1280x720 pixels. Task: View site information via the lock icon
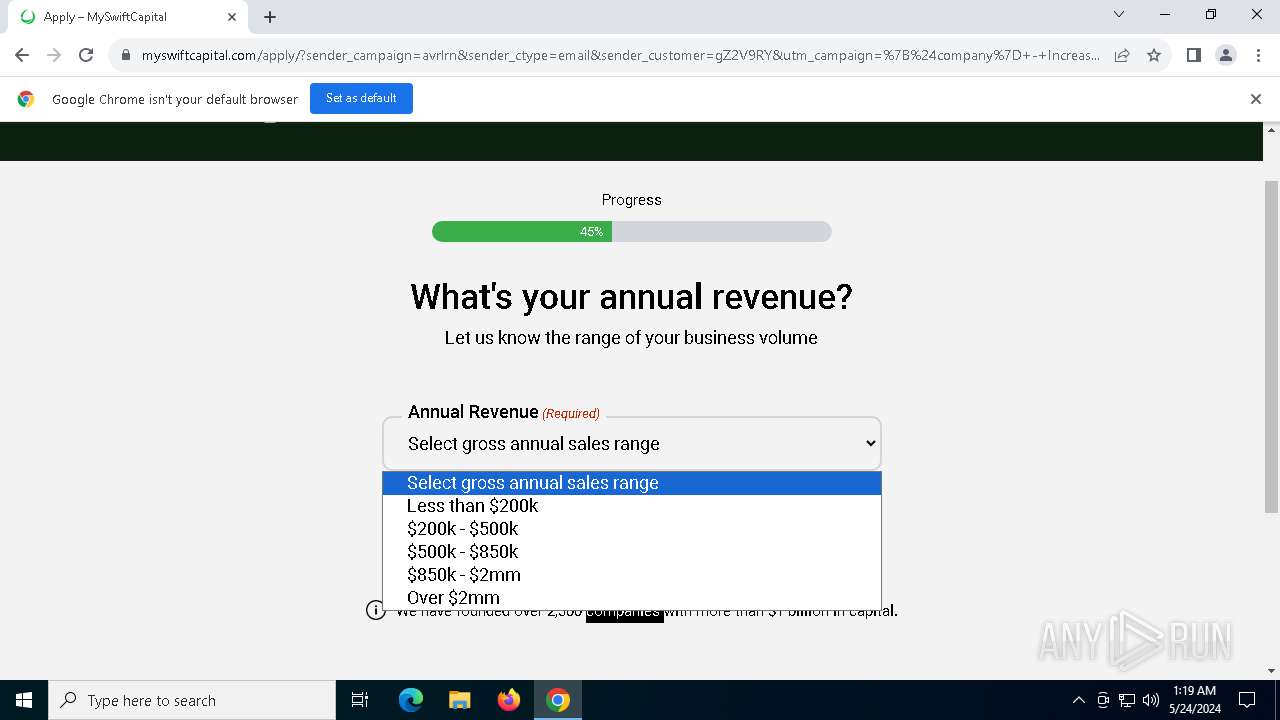[x=126, y=55]
